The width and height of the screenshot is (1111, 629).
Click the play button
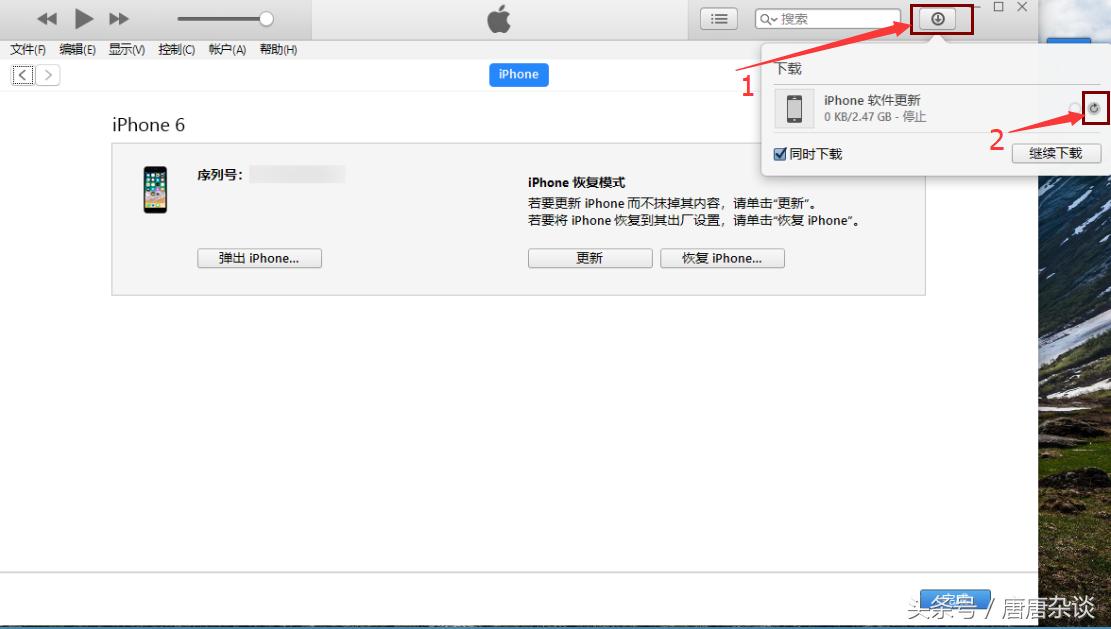point(84,18)
